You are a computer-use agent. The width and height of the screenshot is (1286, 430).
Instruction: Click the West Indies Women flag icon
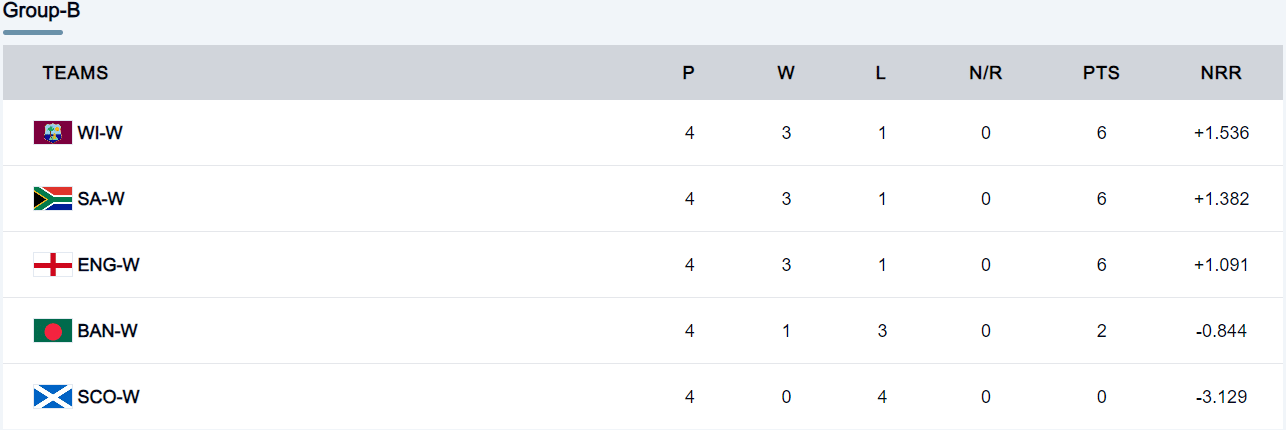(52, 133)
